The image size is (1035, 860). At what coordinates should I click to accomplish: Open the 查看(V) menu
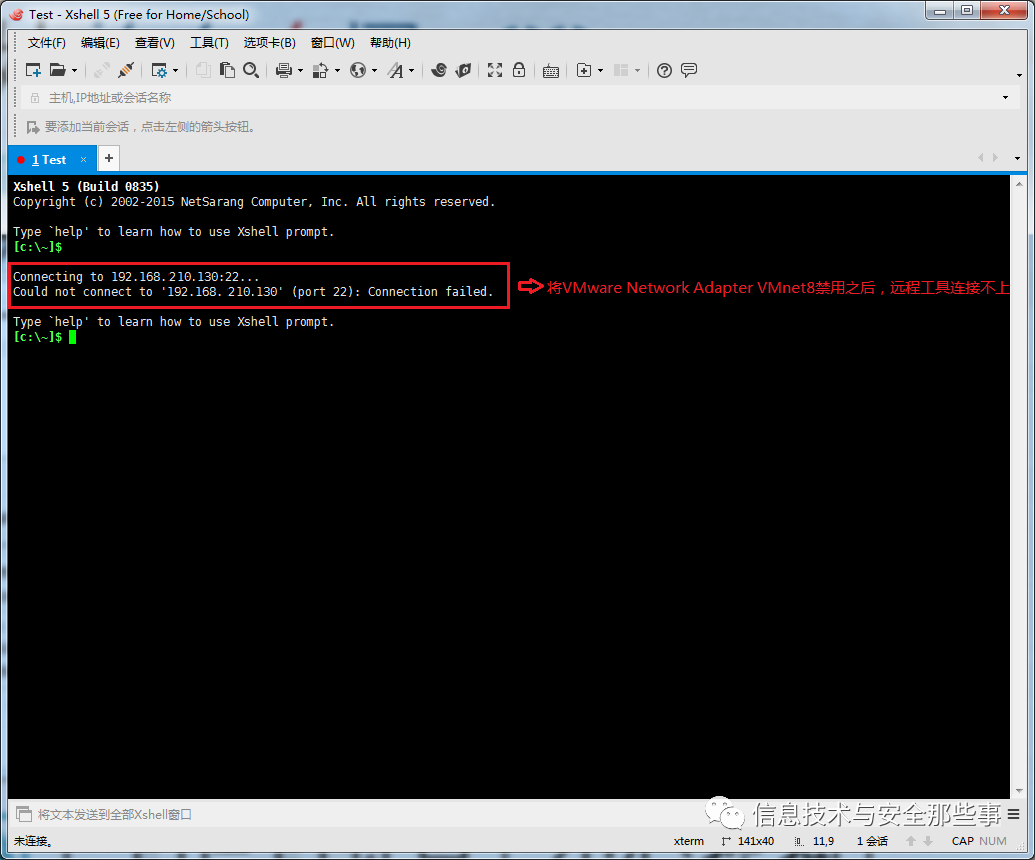(x=155, y=43)
